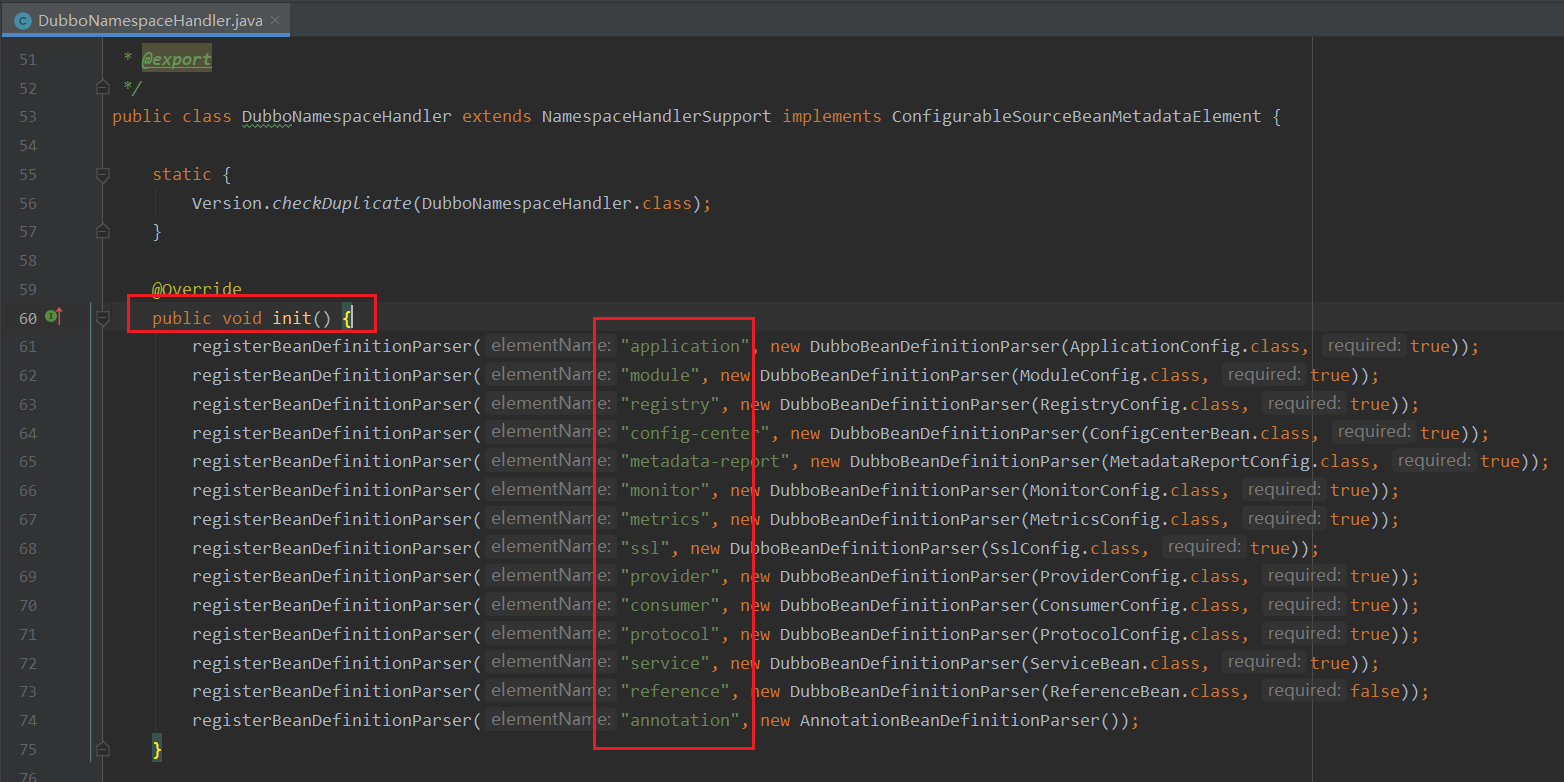The image size is (1564, 782).
Task: Click the "metadata-report" string on line 65
Action: point(705,461)
